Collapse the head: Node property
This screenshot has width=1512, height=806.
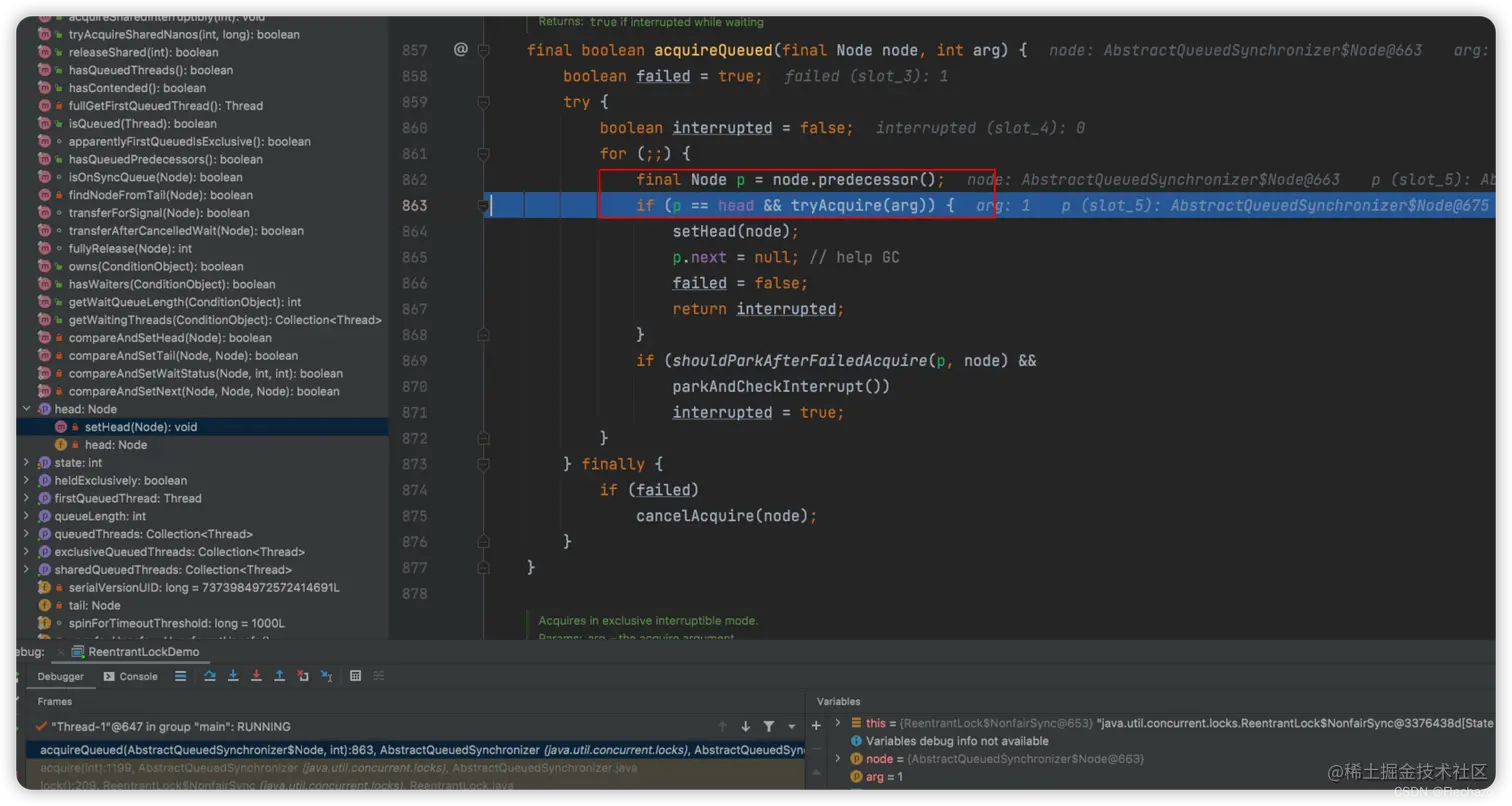pos(27,409)
